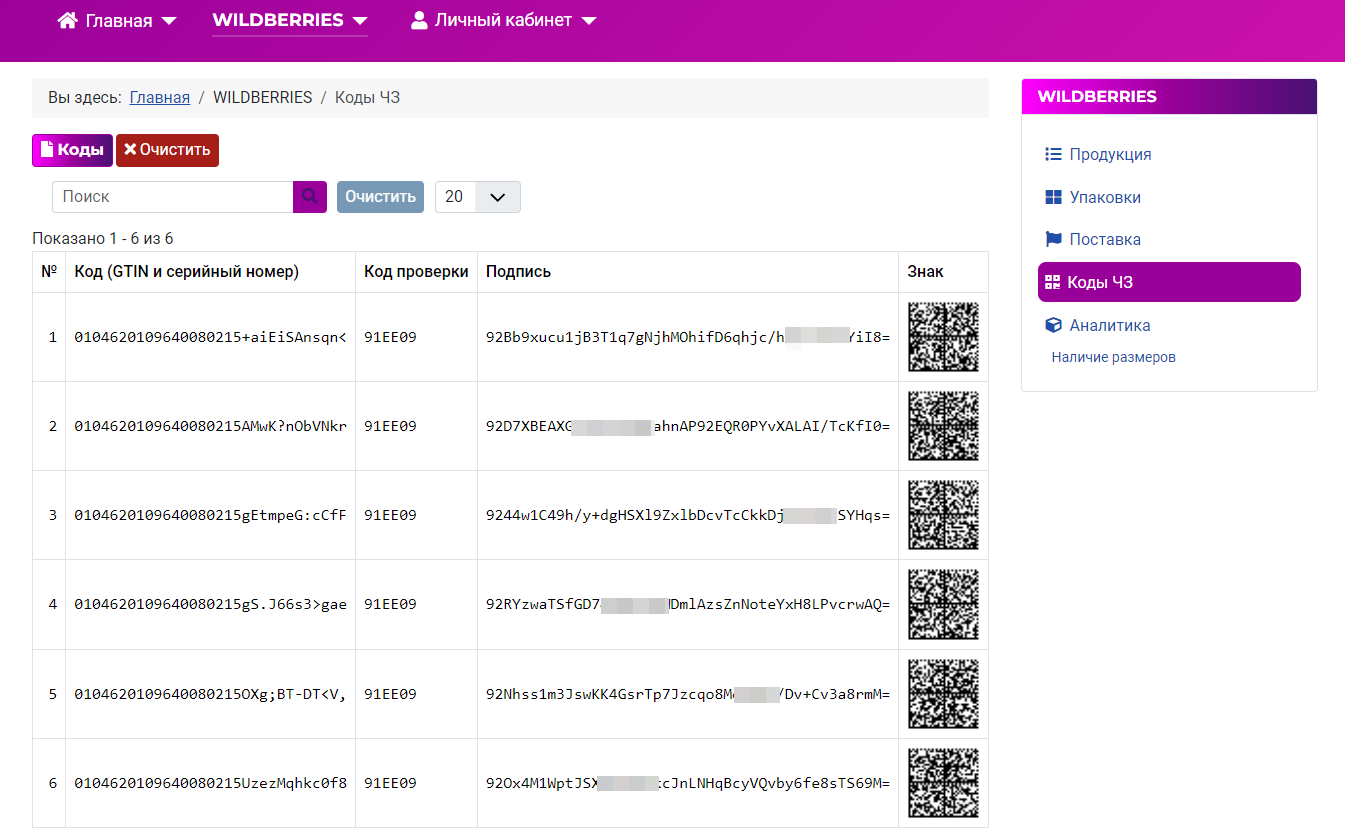Screen dimensions: 1345x830
Task: Open Поставка section in the sidebar
Action: [x=1104, y=240]
